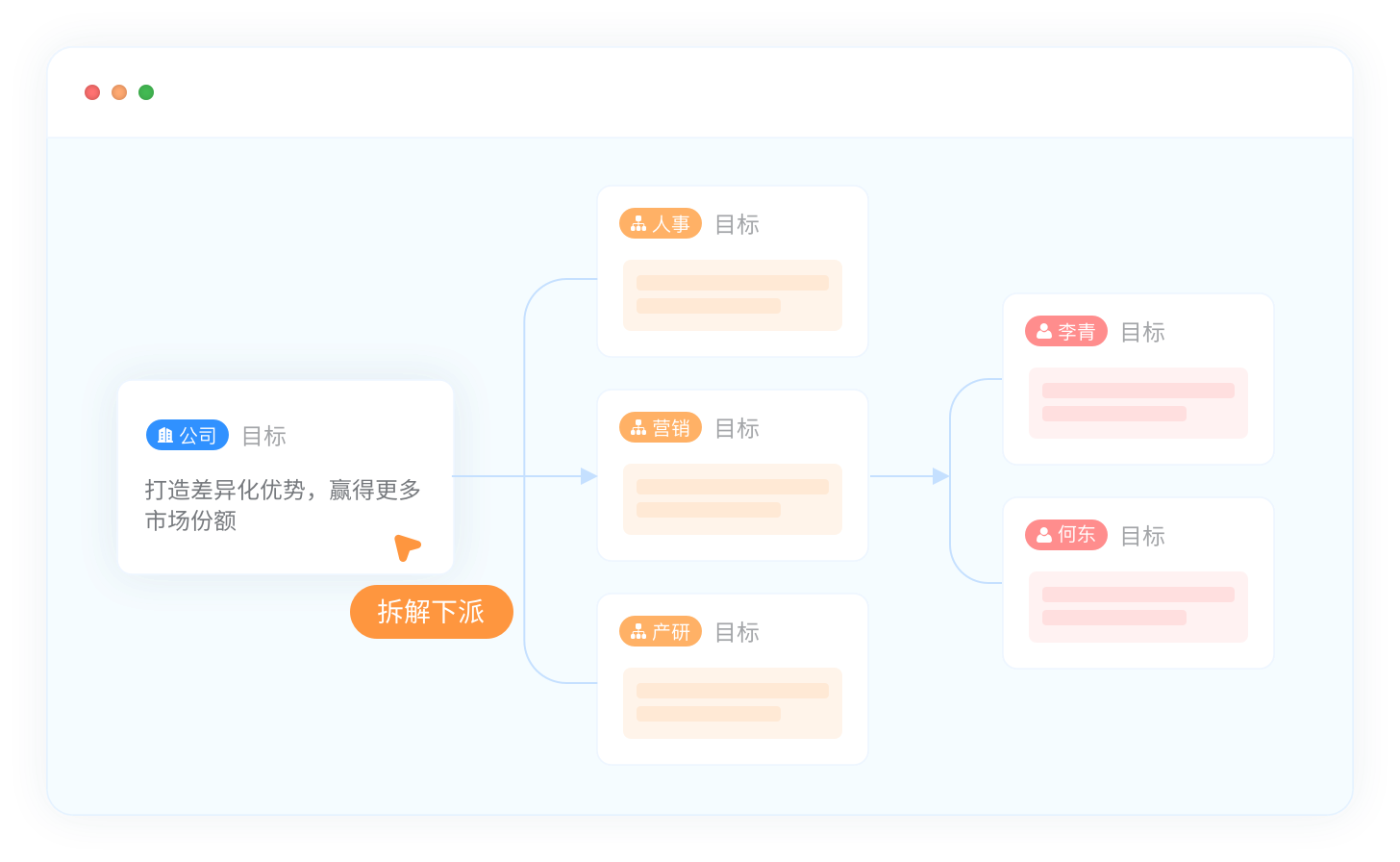Open the 产研 goal placeholder content
Image resolution: width=1400 pixels, height=862 pixels.
click(x=733, y=703)
